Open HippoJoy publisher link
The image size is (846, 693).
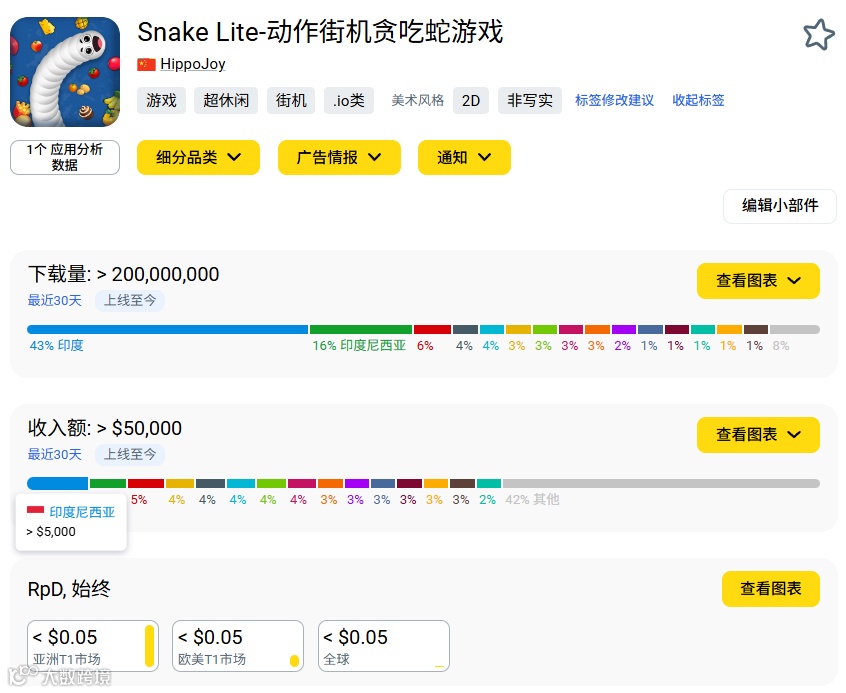tap(193, 64)
